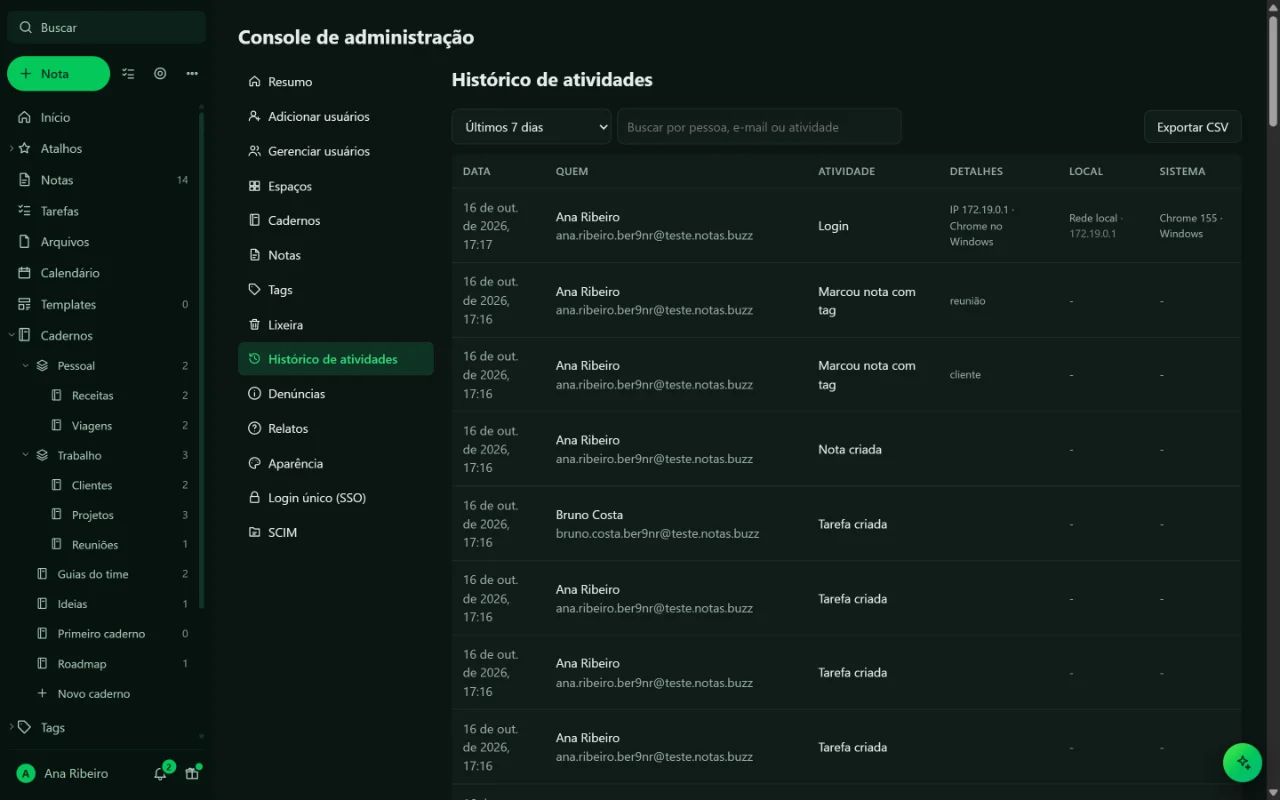Click the trash icon beside Lixeira
This screenshot has height=800, width=1280.
click(254, 325)
